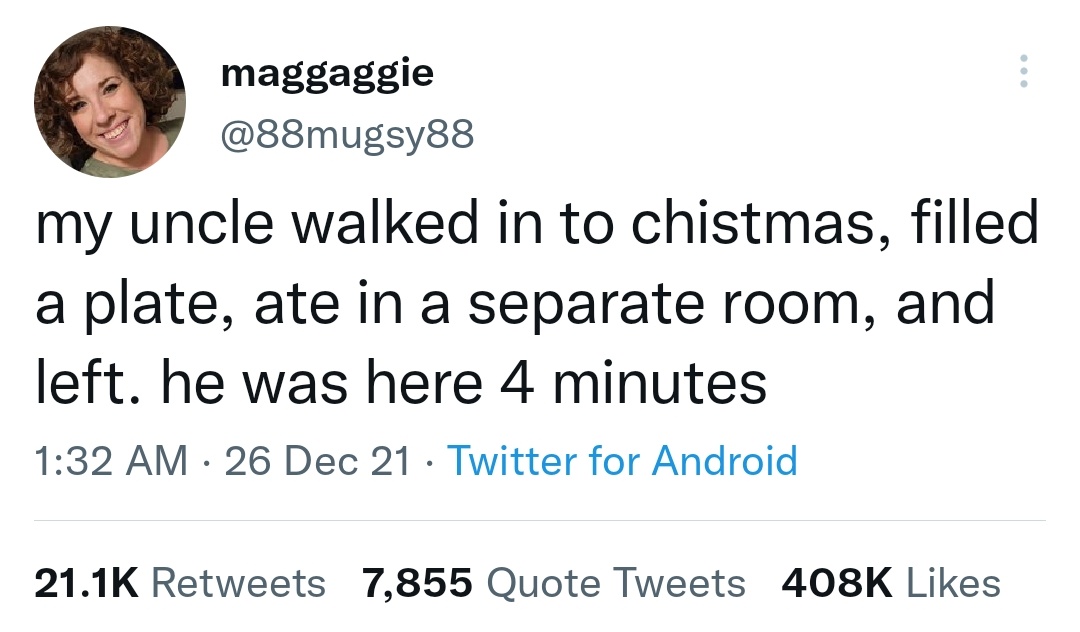Click the 1:32 AM timestamp
This screenshot has width=1080, height=632.
pyautogui.click(x=111, y=461)
